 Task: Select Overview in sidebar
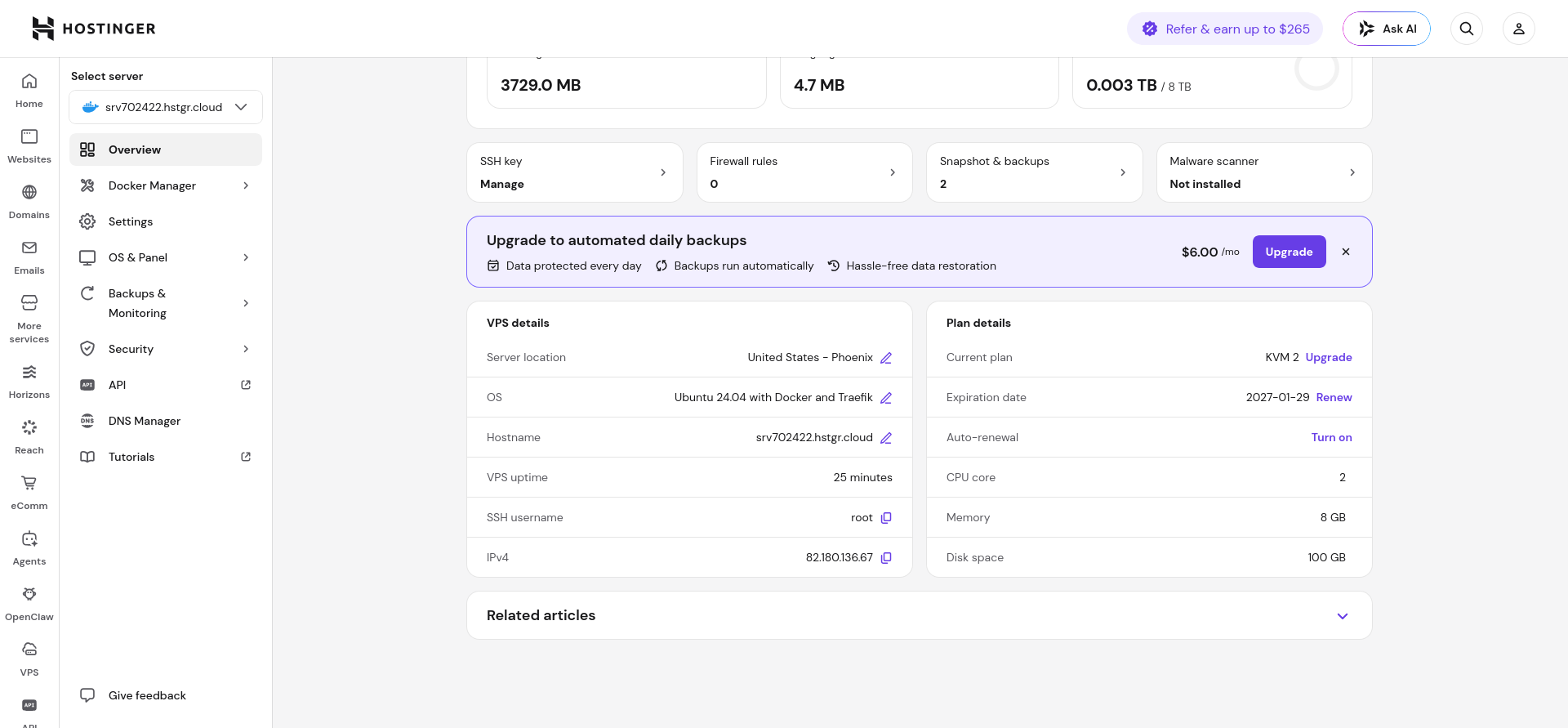tap(166, 150)
